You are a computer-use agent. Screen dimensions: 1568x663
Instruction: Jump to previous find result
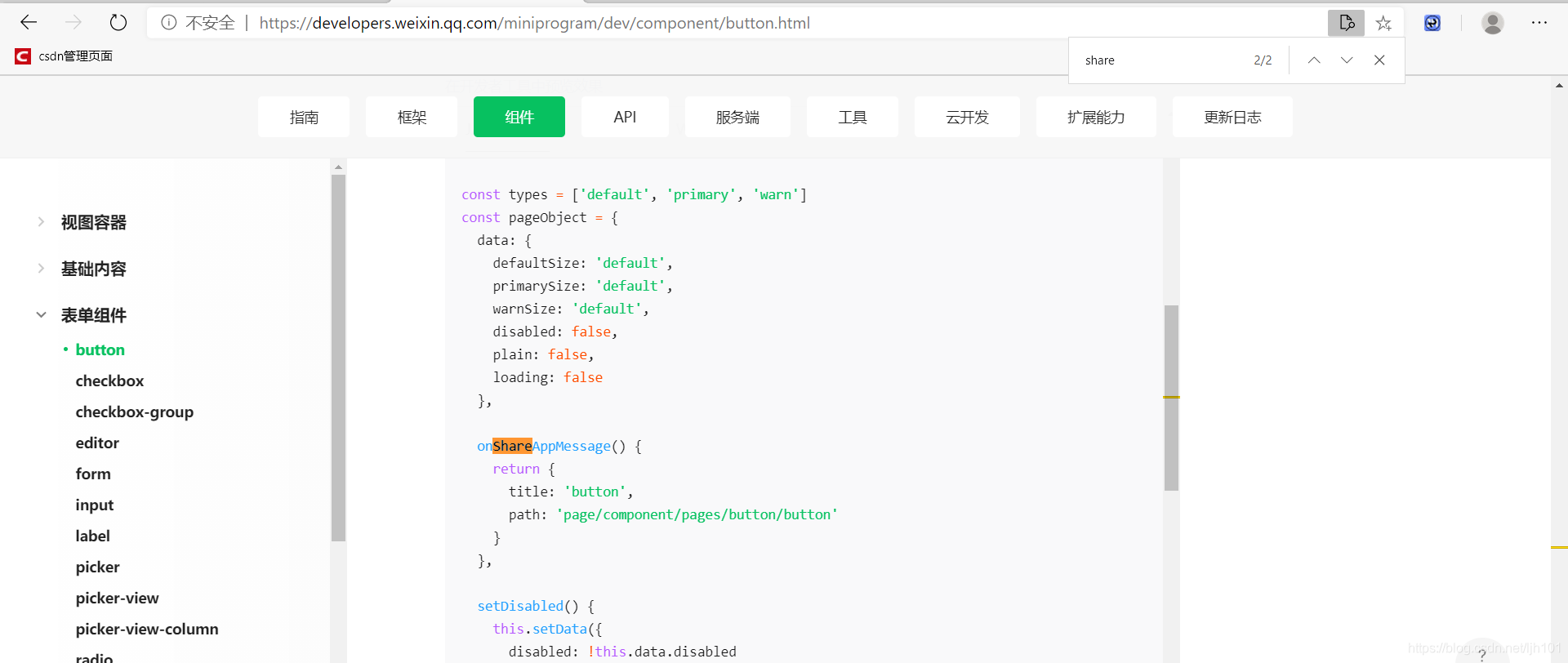coord(1314,60)
